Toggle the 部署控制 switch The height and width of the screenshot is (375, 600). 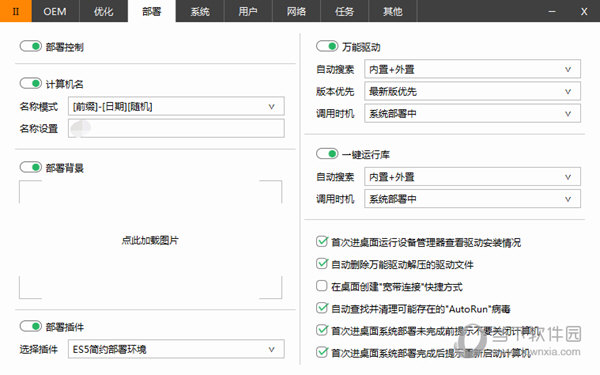pos(31,47)
